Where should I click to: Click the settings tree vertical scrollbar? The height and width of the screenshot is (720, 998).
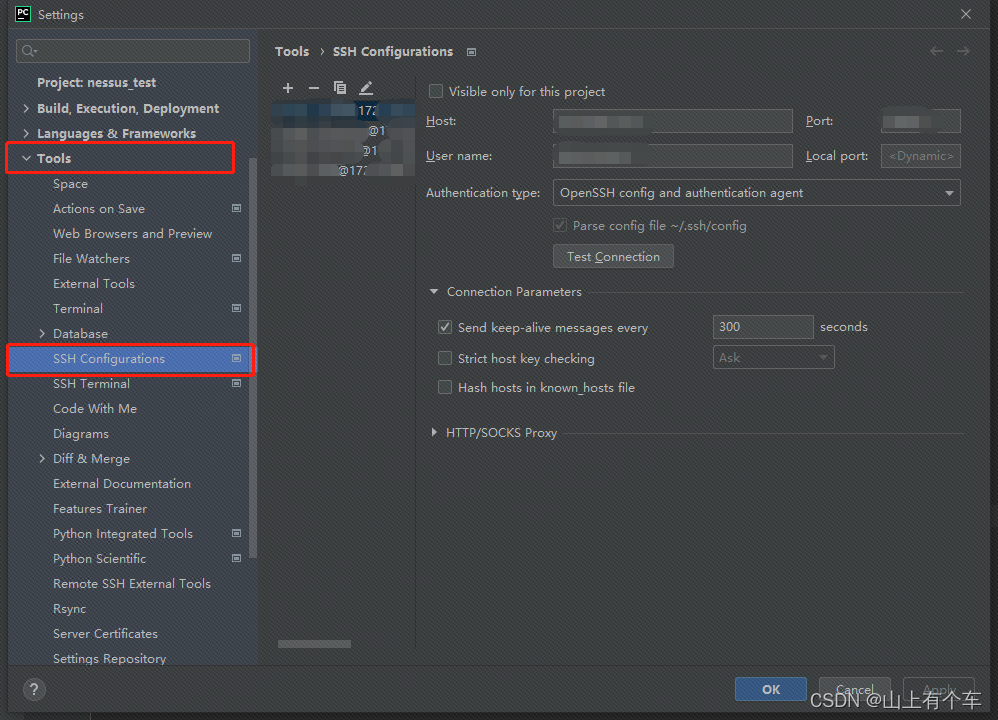(253, 356)
